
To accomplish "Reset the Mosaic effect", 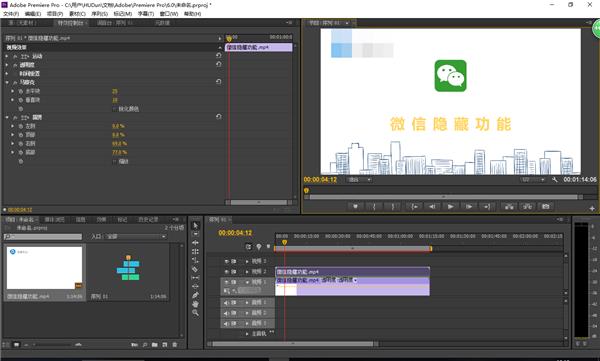I will (x=218, y=82).
